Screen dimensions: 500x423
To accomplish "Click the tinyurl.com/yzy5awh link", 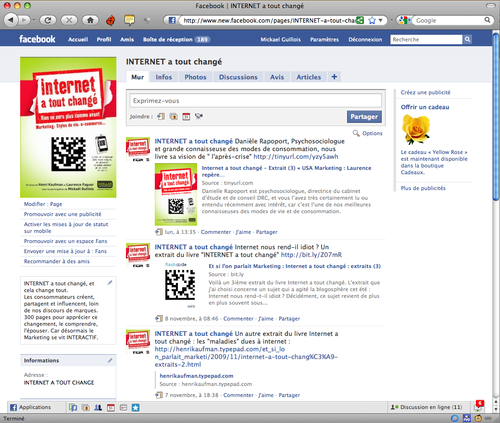I will 296,156.
